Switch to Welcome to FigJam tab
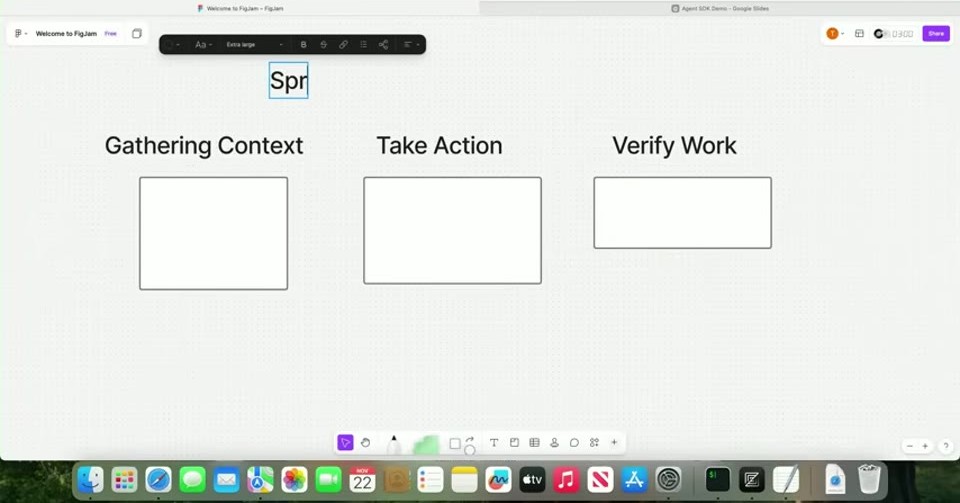 240,9
